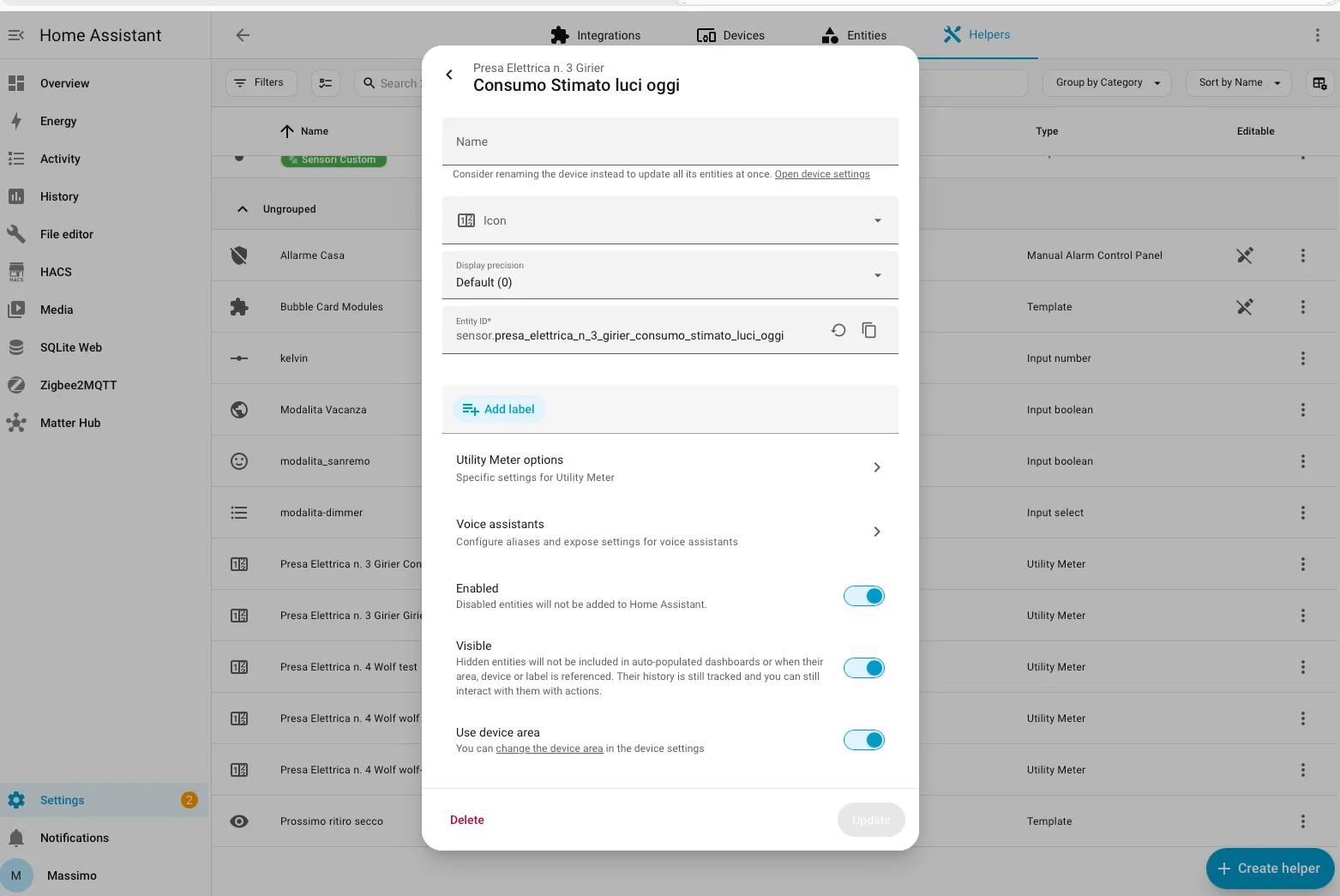Open the table column settings icon
The image size is (1340, 896).
coord(1319,83)
